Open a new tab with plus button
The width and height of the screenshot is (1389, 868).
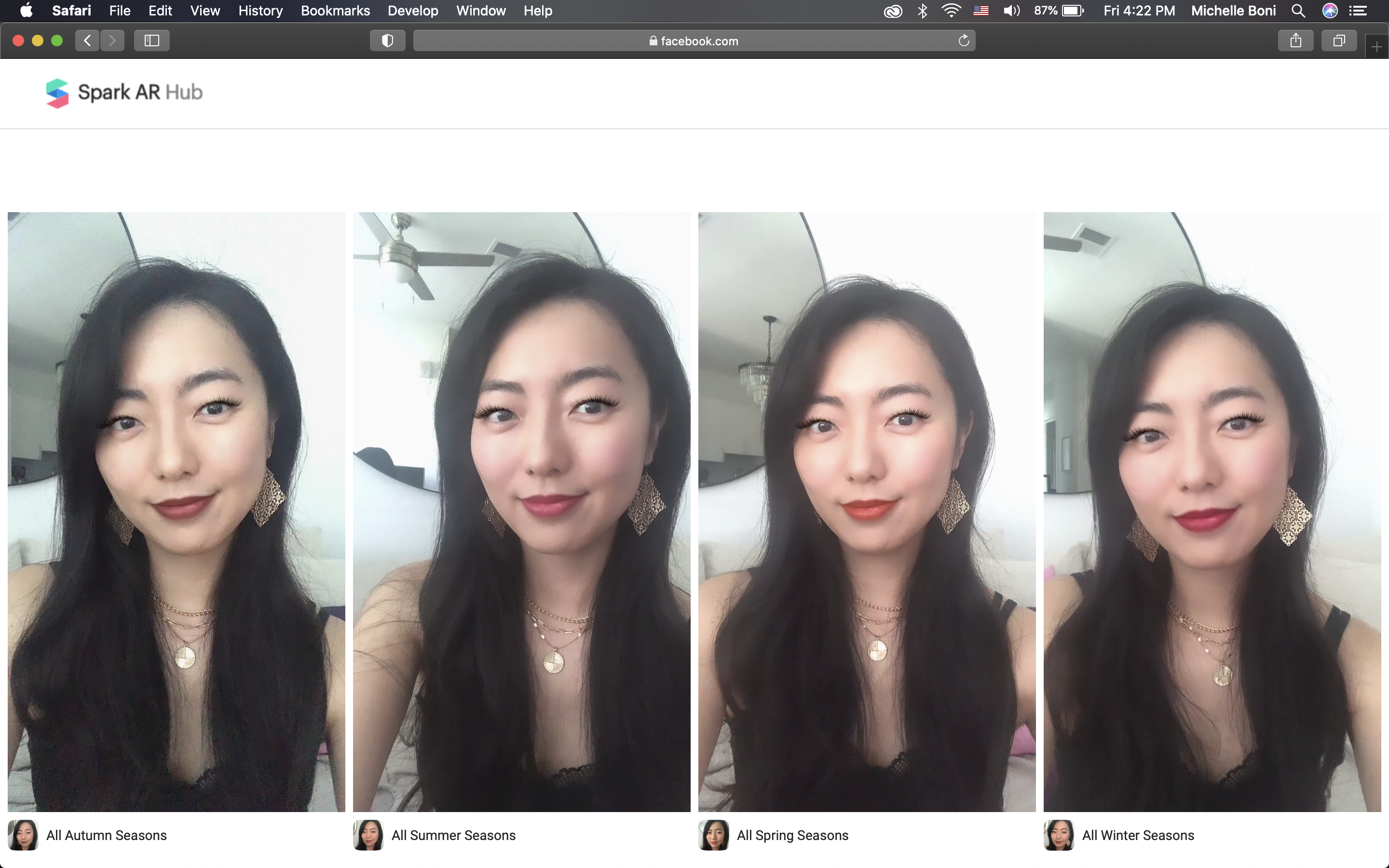click(x=1376, y=47)
